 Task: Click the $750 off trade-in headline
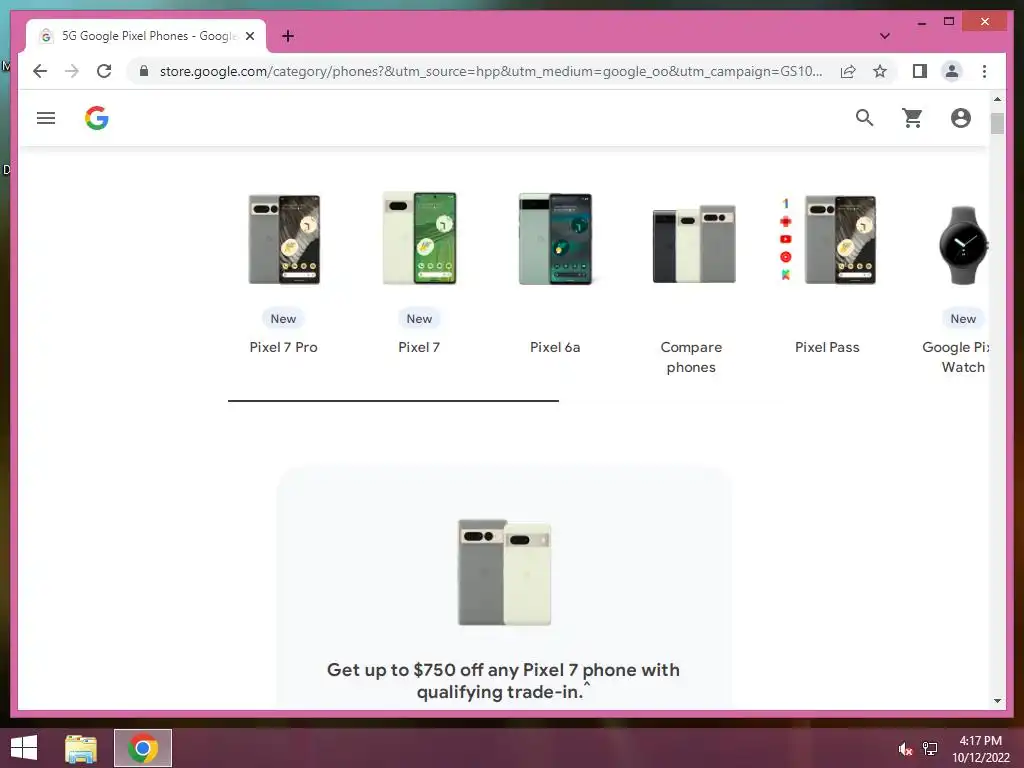click(x=503, y=681)
